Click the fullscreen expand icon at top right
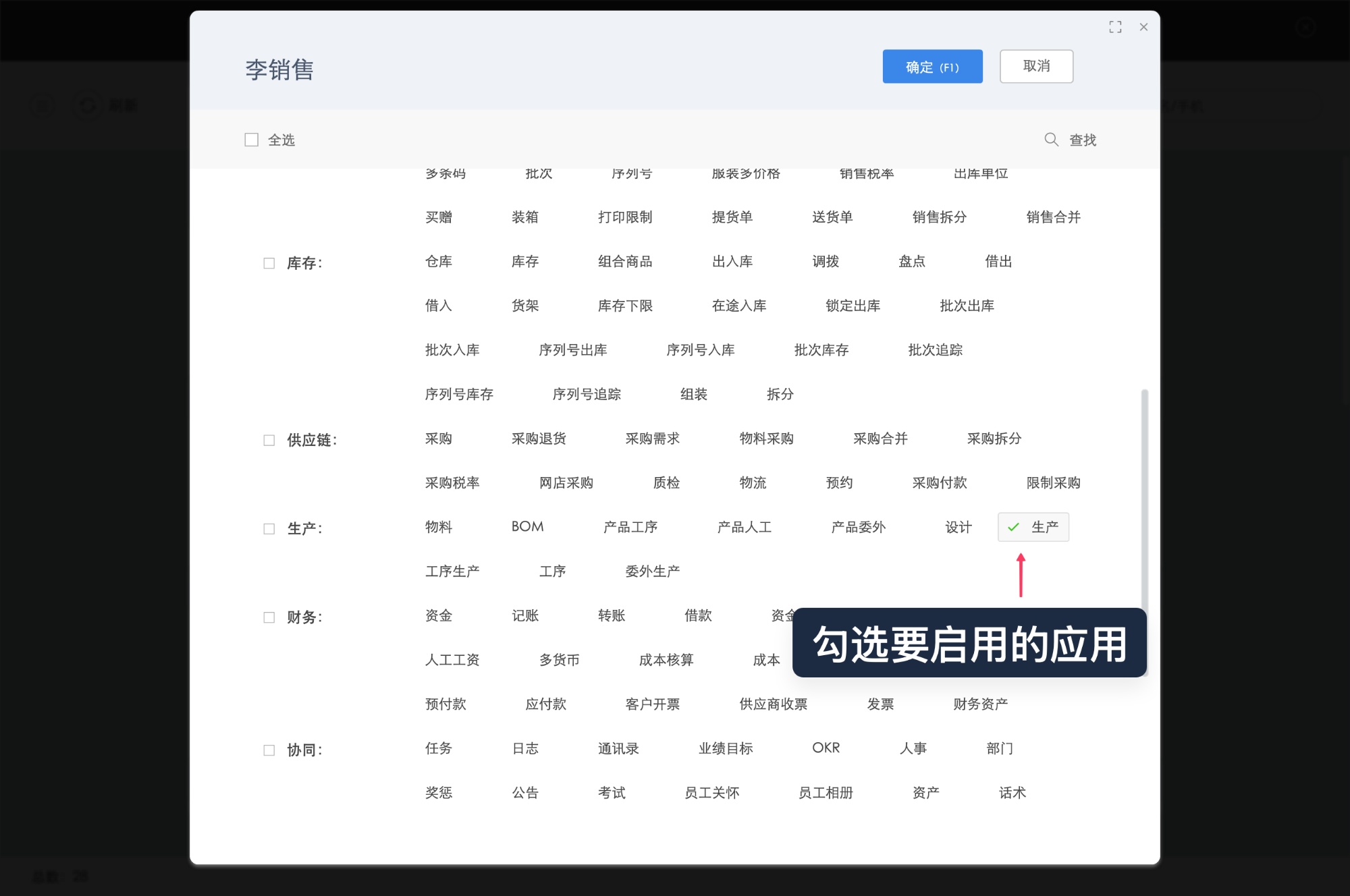The height and width of the screenshot is (896, 1350). point(1115,26)
